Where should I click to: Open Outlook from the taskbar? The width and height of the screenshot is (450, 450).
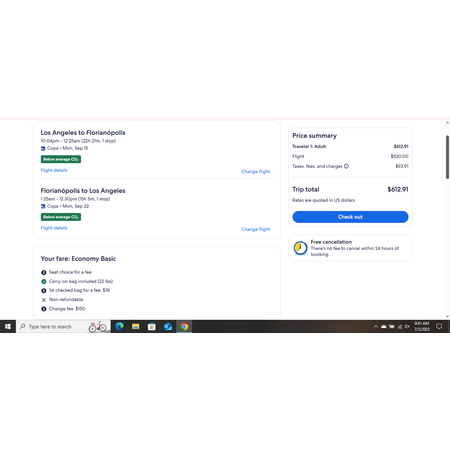click(x=168, y=326)
